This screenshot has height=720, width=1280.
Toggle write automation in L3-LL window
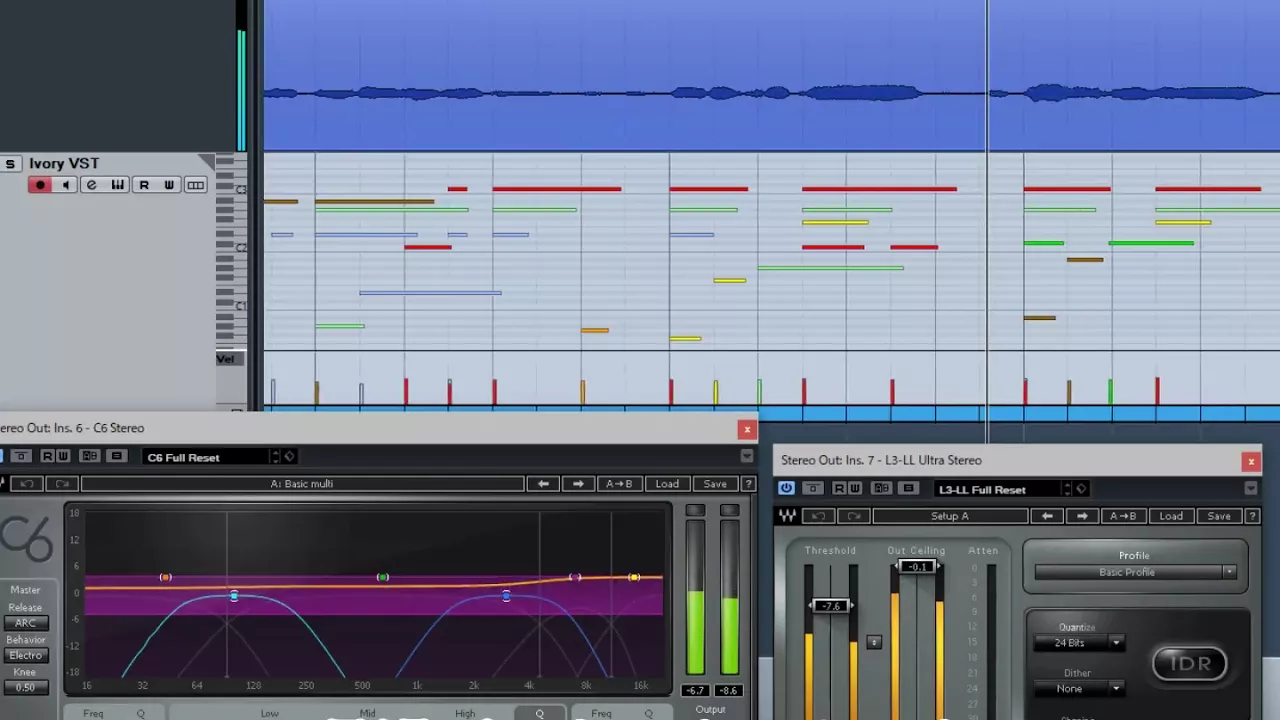point(855,488)
